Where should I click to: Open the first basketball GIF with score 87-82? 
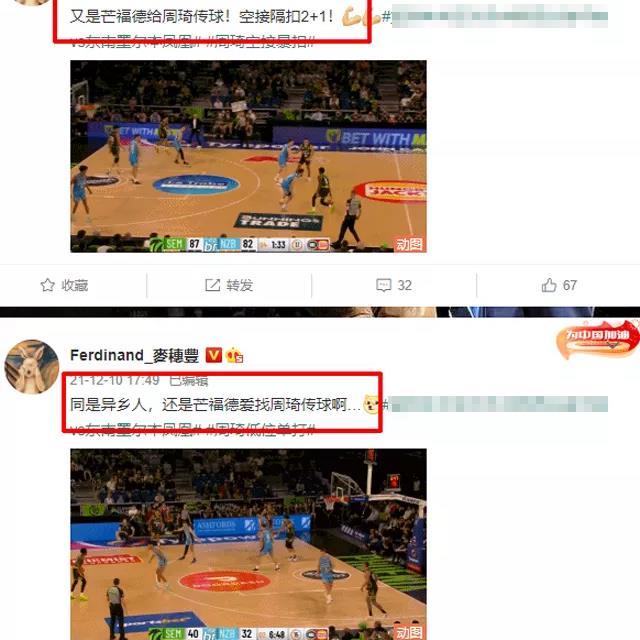pos(248,156)
